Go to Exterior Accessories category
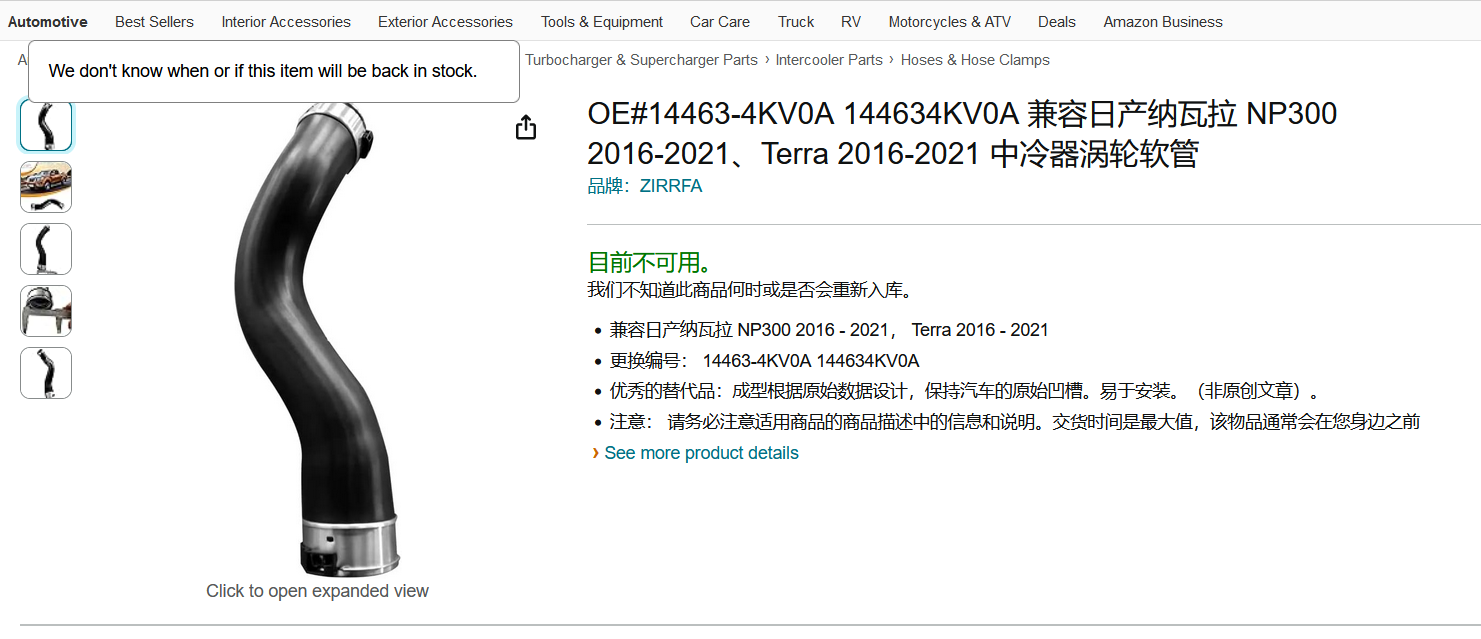 (x=445, y=22)
